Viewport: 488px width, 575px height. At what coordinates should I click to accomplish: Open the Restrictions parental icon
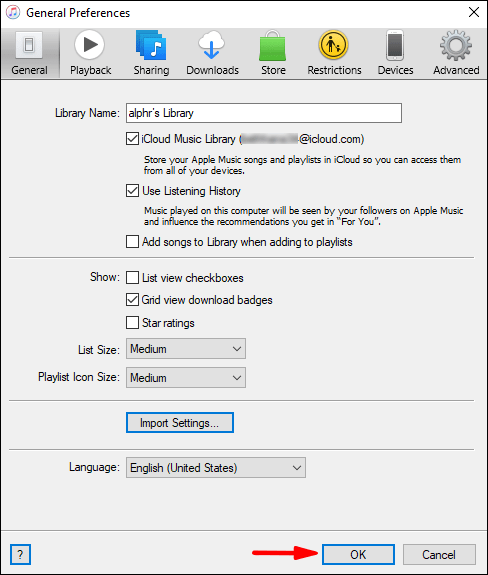point(333,45)
